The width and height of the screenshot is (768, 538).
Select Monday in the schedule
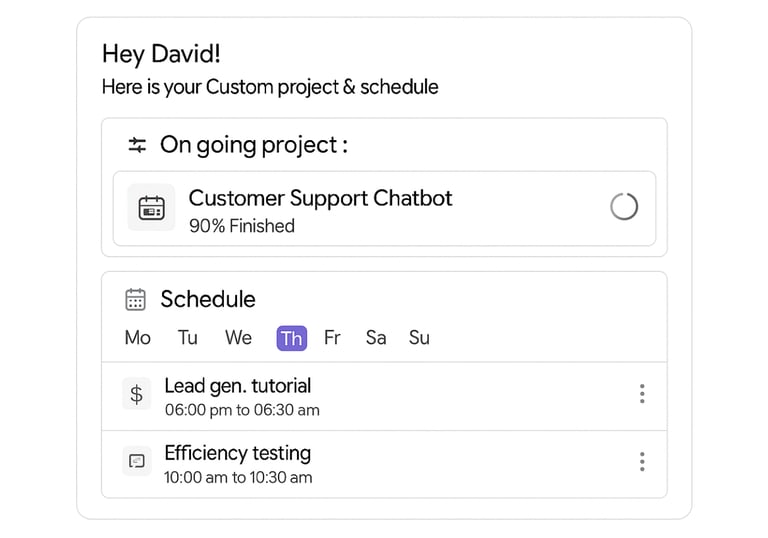pyautogui.click(x=138, y=338)
